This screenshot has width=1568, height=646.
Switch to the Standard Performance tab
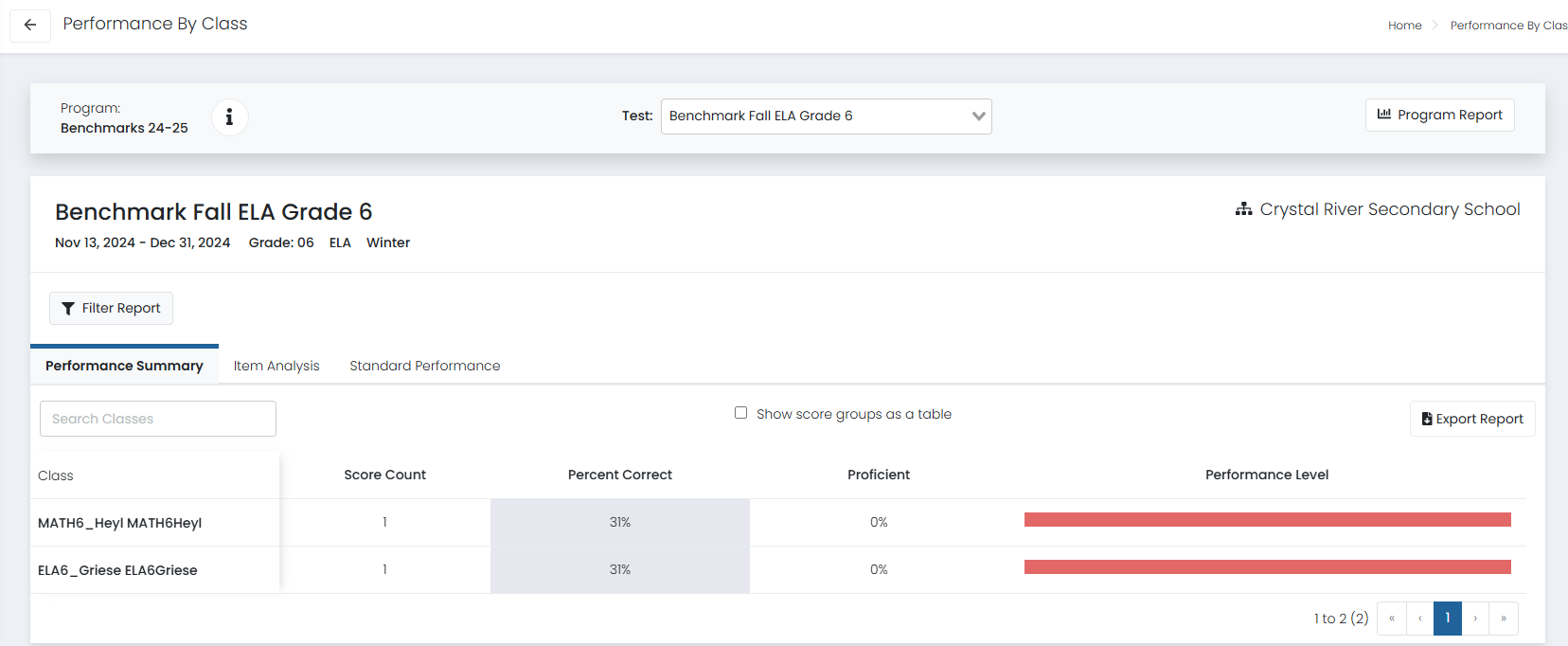[x=424, y=366]
